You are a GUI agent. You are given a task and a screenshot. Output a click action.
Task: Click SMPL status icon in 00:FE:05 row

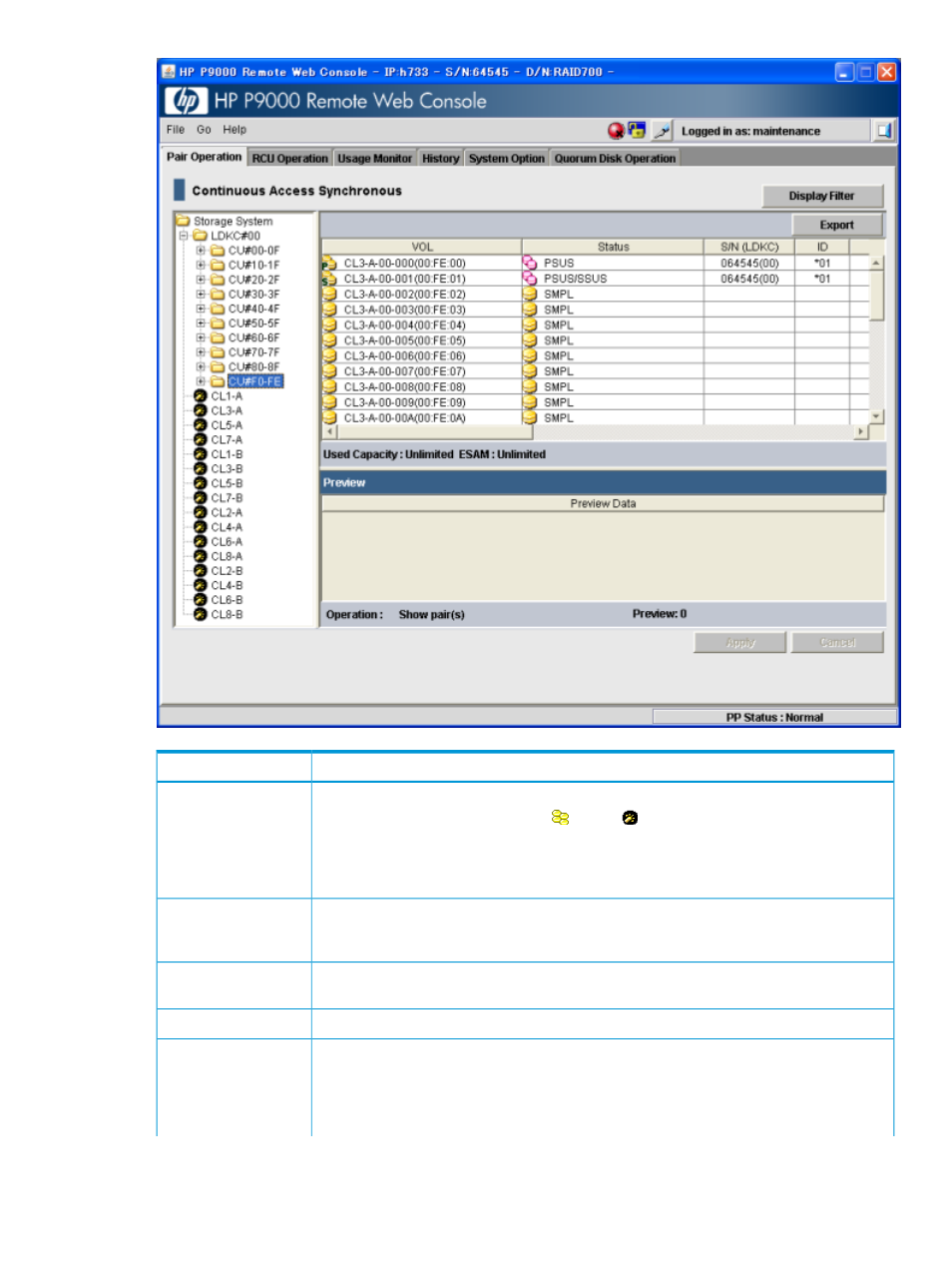click(530, 340)
